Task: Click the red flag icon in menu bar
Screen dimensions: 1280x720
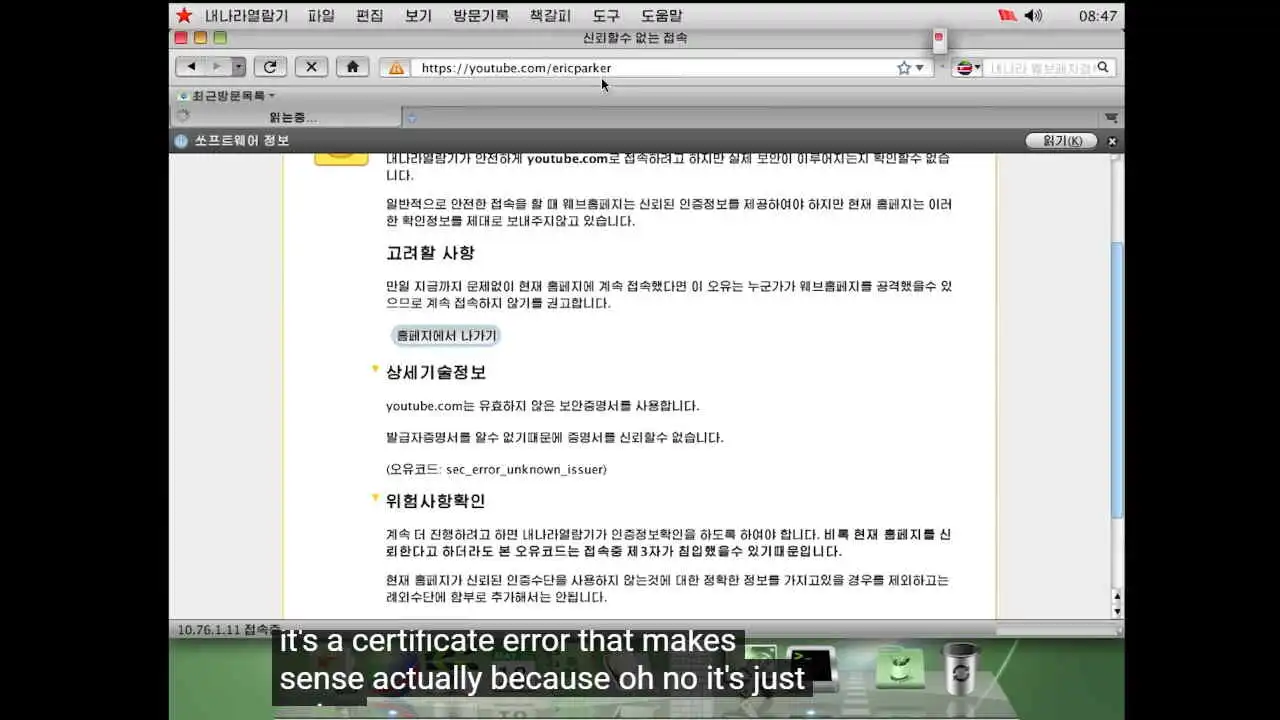Action: pos(1008,15)
